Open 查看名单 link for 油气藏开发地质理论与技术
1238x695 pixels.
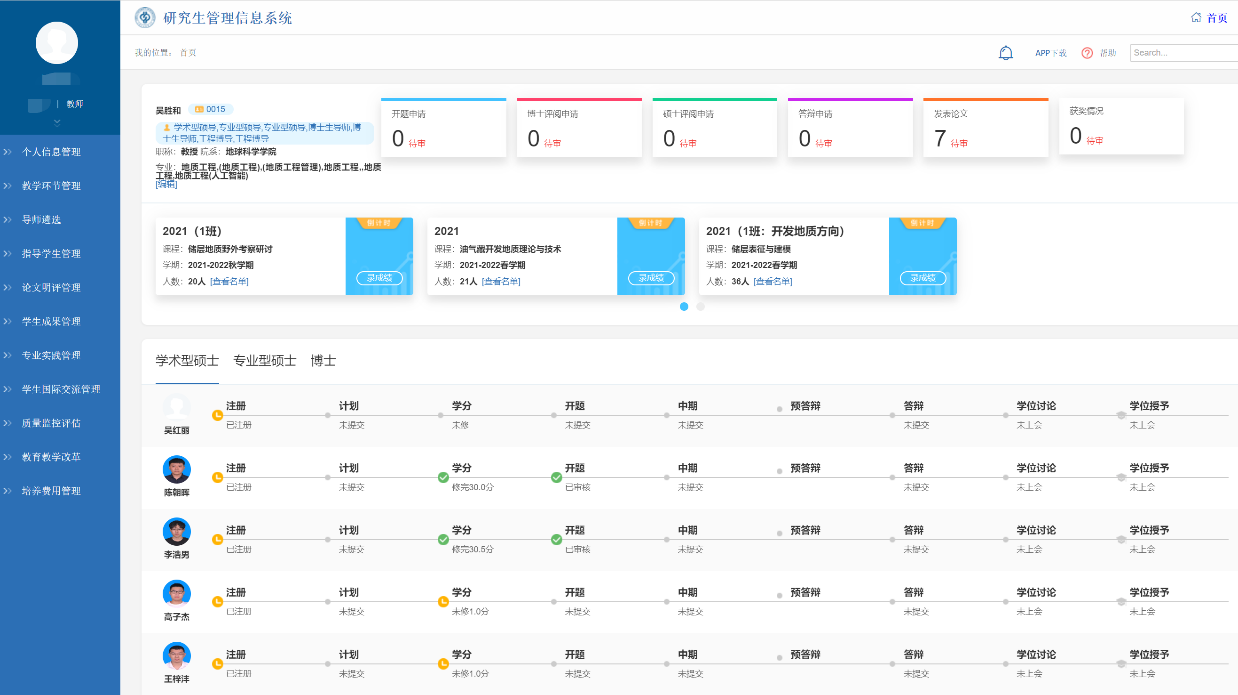point(500,282)
